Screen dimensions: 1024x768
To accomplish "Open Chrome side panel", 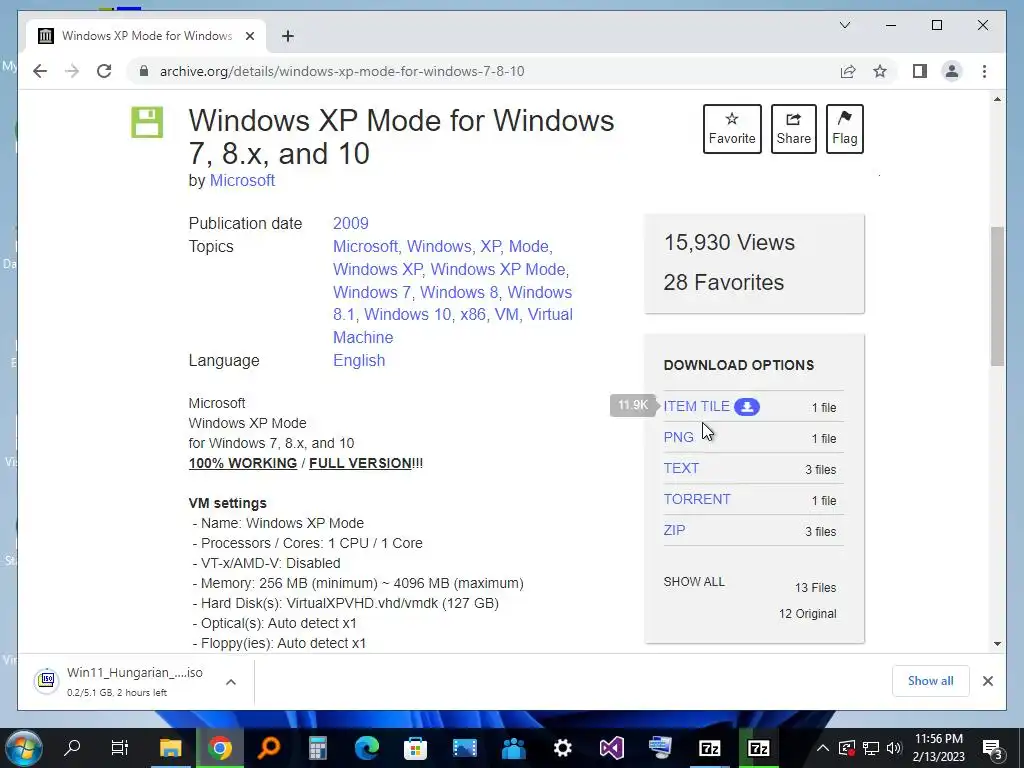I will (x=920, y=71).
